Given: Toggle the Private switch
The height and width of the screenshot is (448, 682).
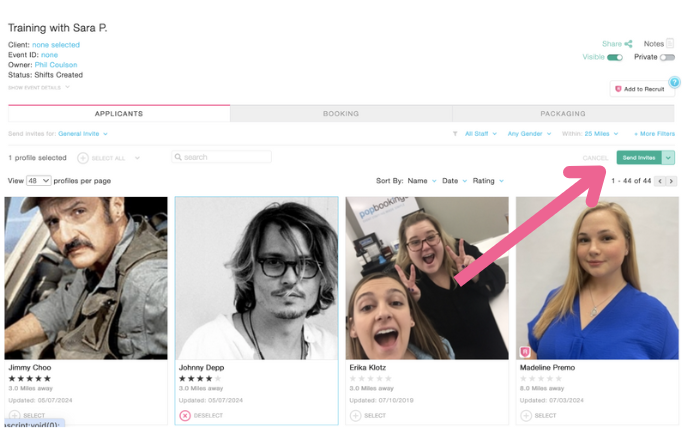Looking at the screenshot, I should (667, 58).
